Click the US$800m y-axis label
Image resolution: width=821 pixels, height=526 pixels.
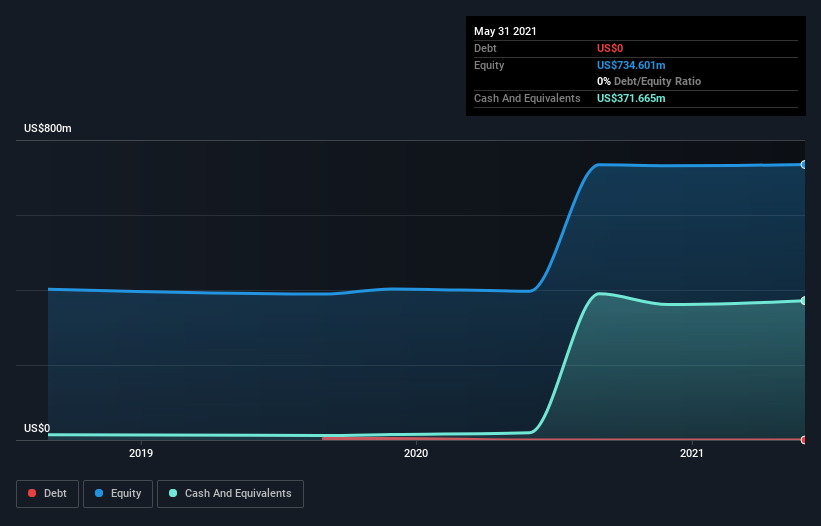(x=48, y=128)
